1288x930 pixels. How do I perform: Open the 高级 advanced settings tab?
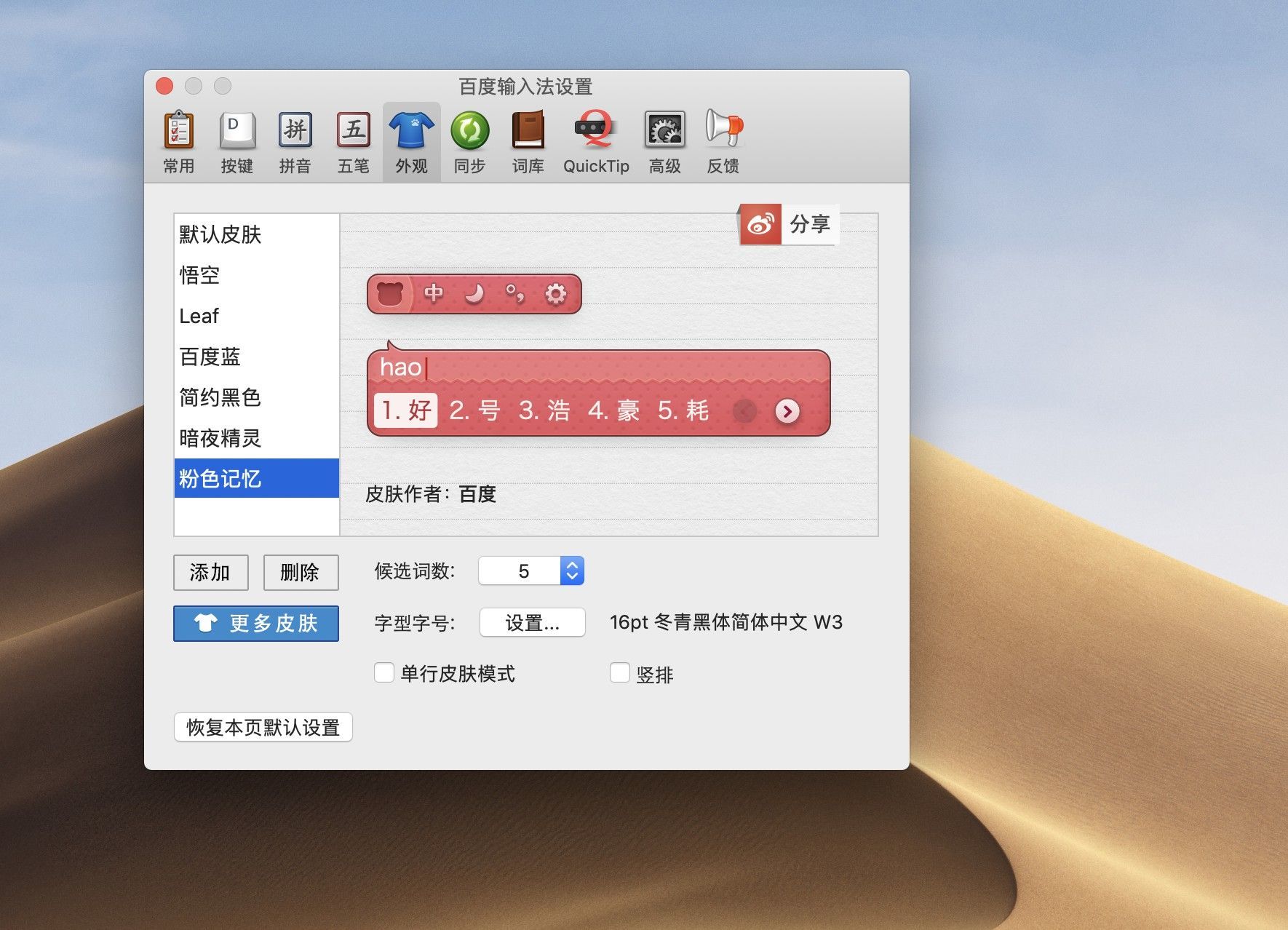click(665, 143)
